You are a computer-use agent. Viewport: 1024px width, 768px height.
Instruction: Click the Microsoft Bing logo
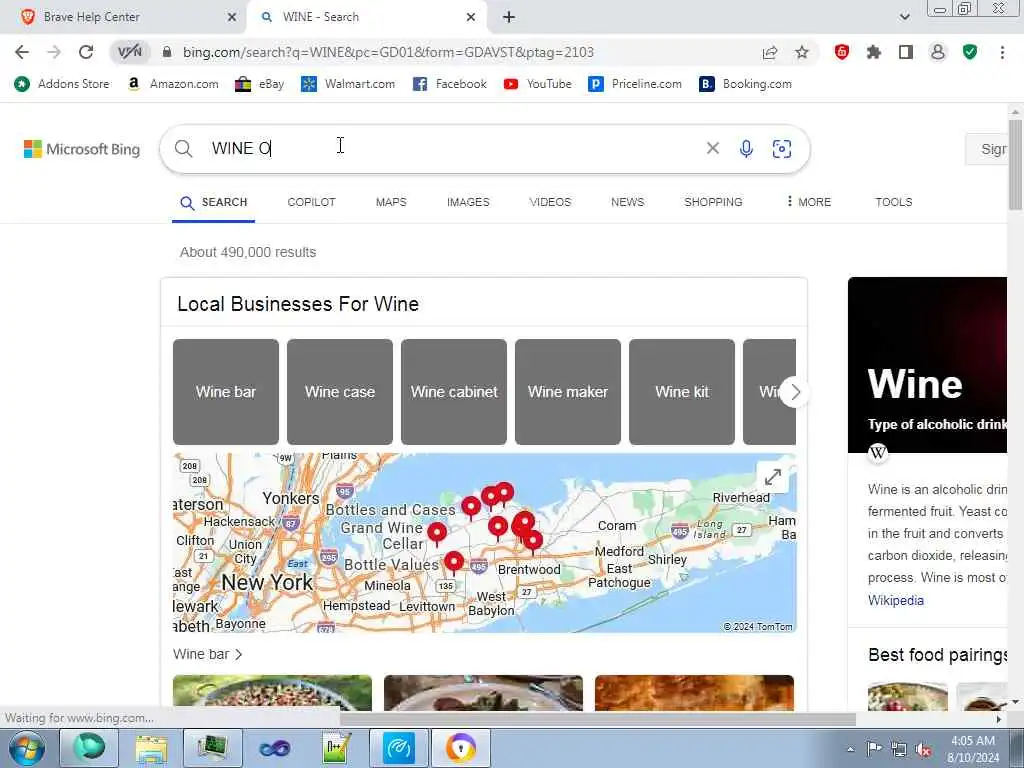tap(82, 149)
